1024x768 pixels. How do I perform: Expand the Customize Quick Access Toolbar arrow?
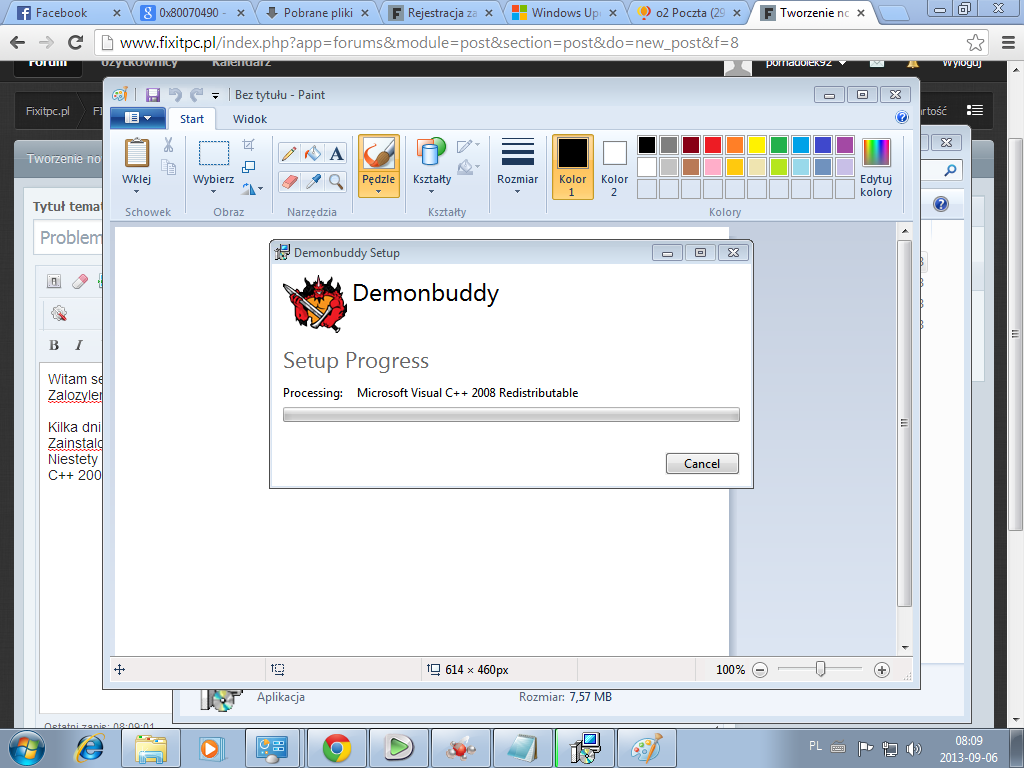[x=215, y=96]
